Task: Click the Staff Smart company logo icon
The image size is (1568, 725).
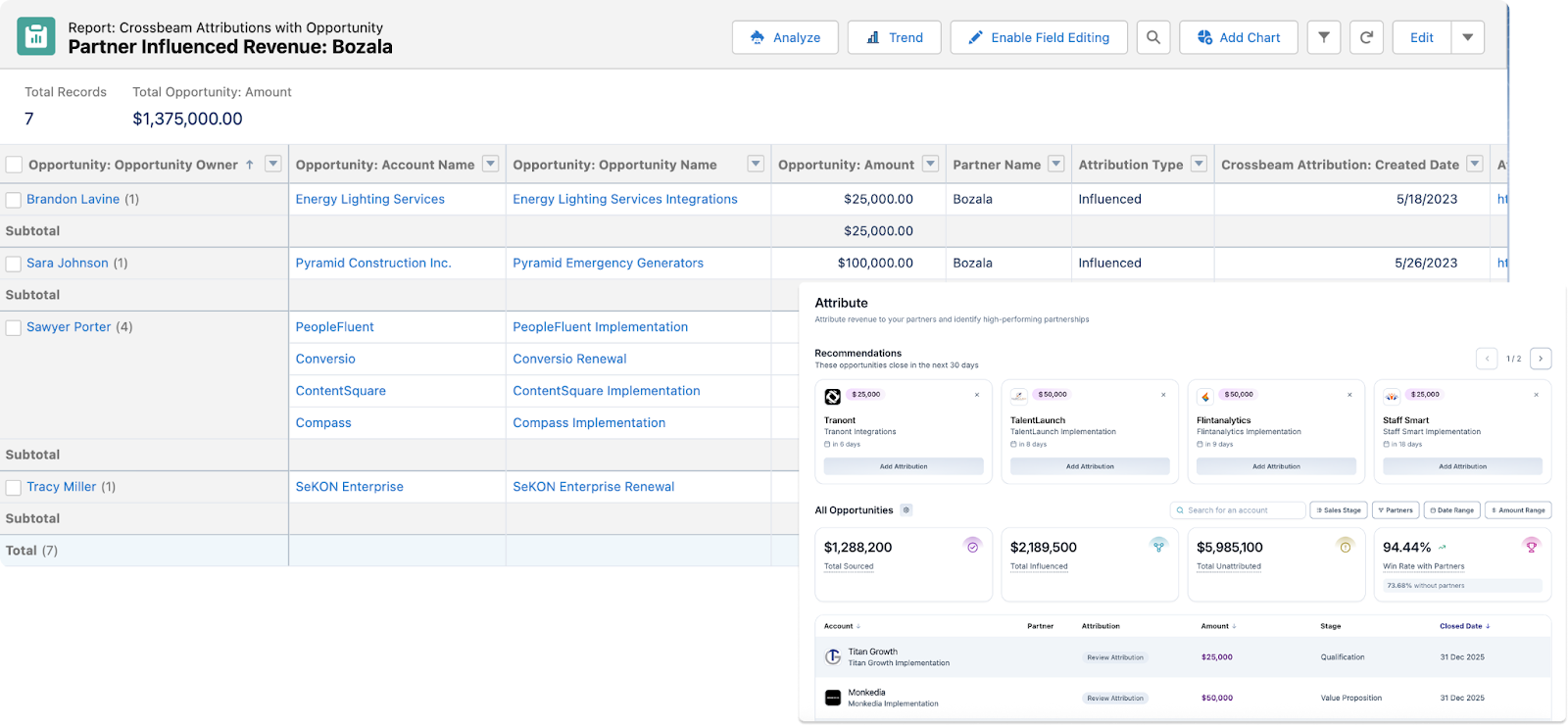Action: (1392, 396)
